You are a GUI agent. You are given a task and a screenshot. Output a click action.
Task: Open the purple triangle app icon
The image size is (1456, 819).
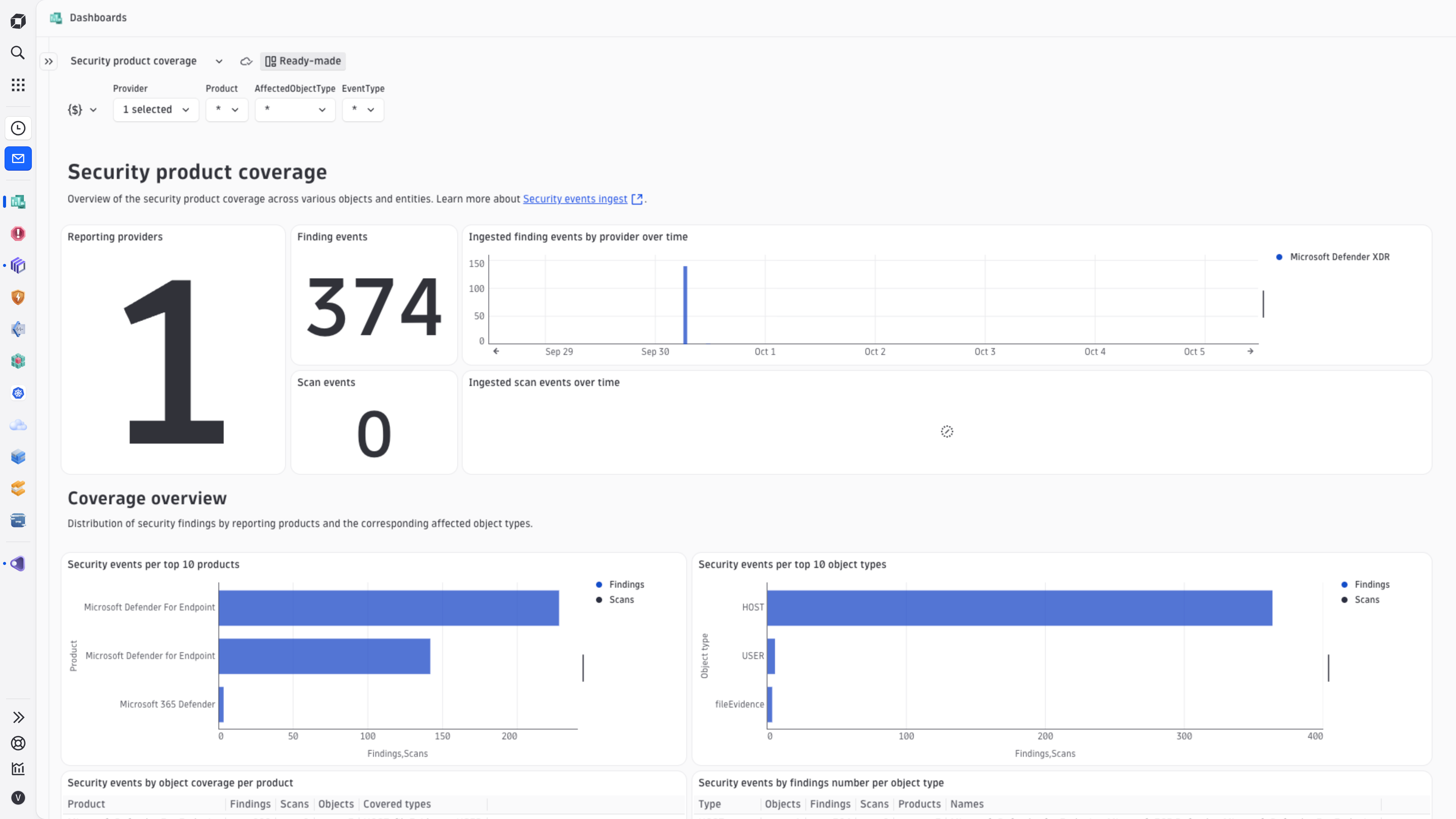pyautogui.click(x=18, y=563)
